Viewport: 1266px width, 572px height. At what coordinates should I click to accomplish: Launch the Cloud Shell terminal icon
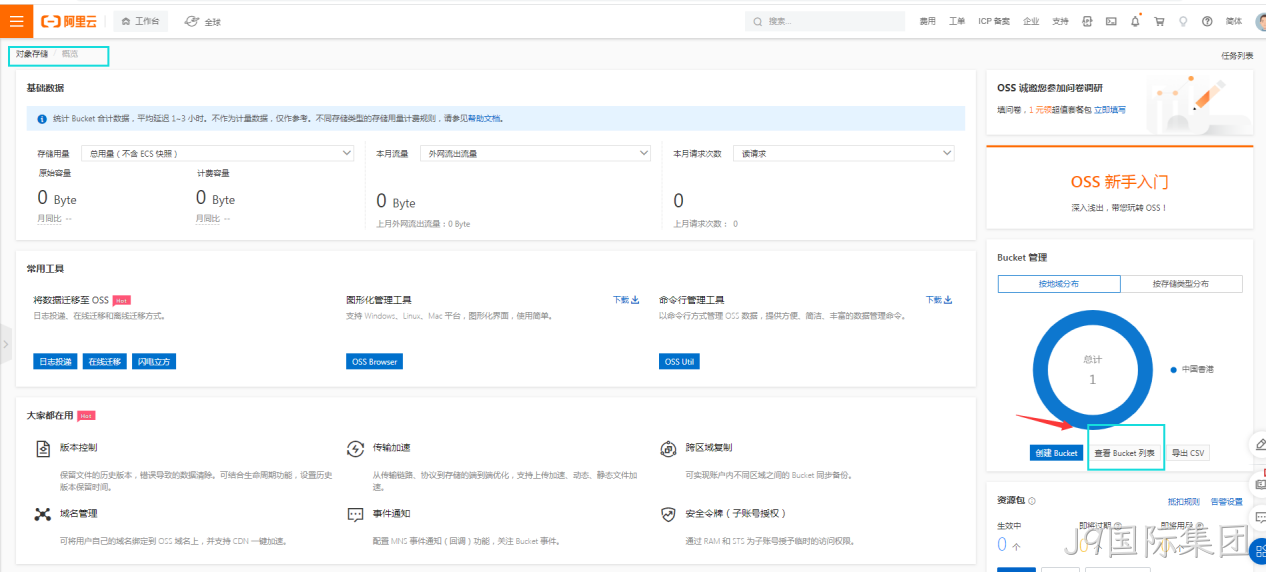click(x=1111, y=21)
